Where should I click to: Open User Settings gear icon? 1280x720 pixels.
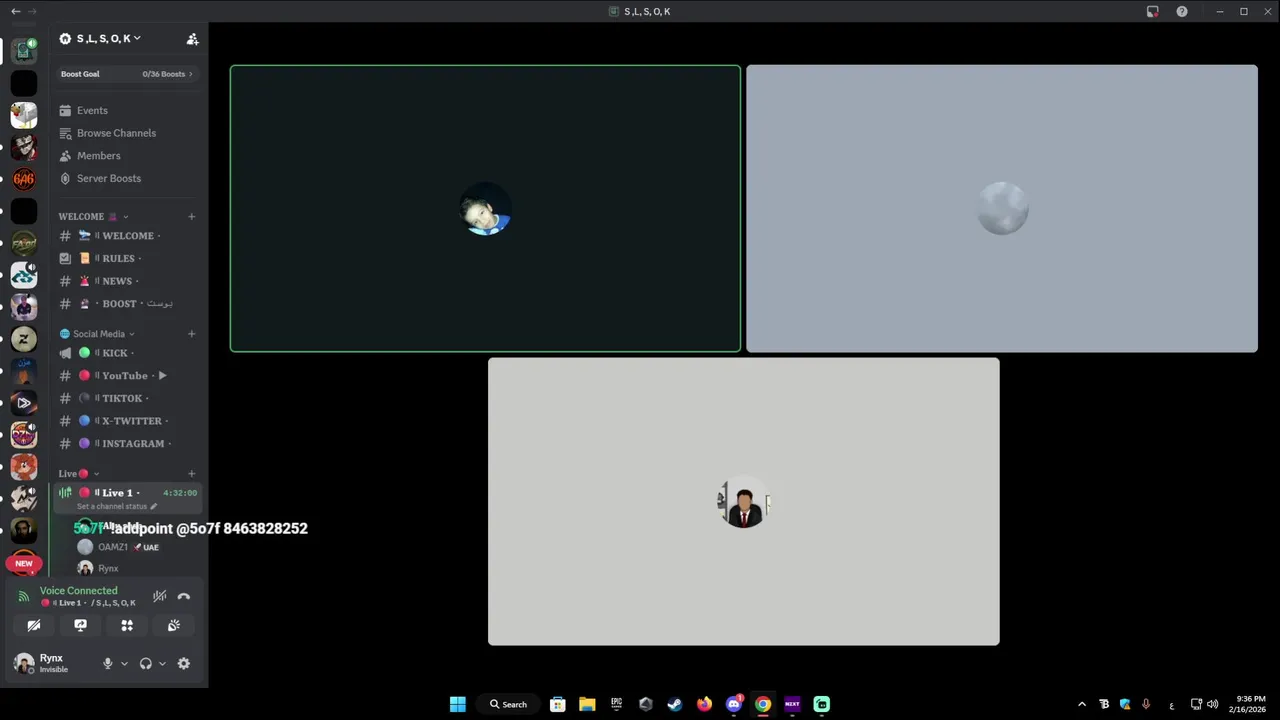[x=183, y=663]
